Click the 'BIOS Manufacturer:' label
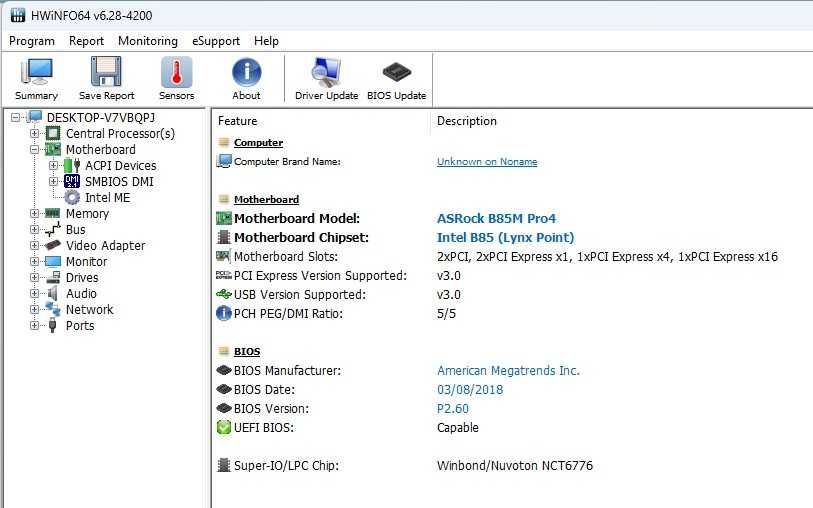The width and height of the screenshot is (813, 508). [287, 371]
